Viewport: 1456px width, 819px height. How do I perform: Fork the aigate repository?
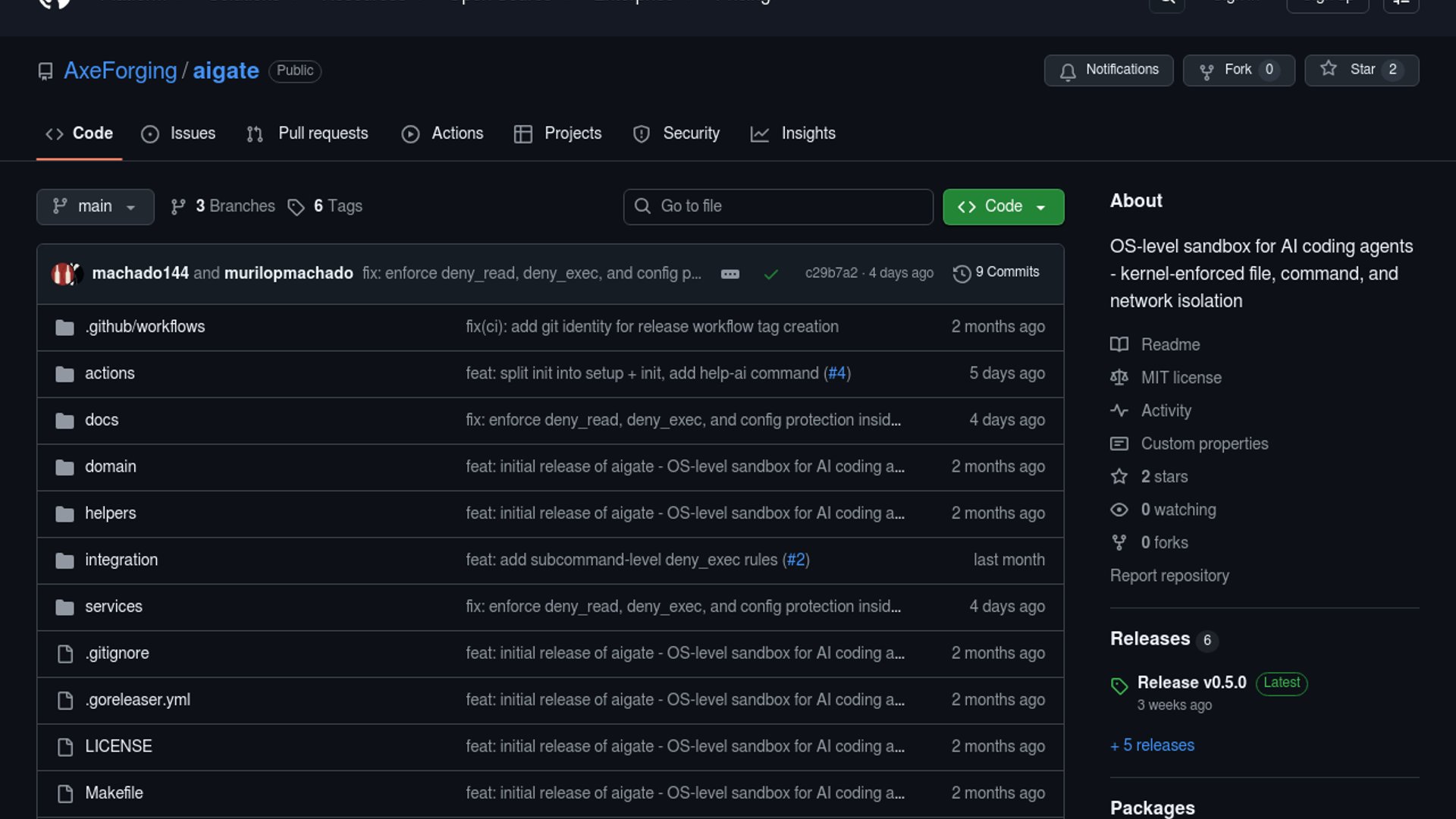click(1238, 70)
